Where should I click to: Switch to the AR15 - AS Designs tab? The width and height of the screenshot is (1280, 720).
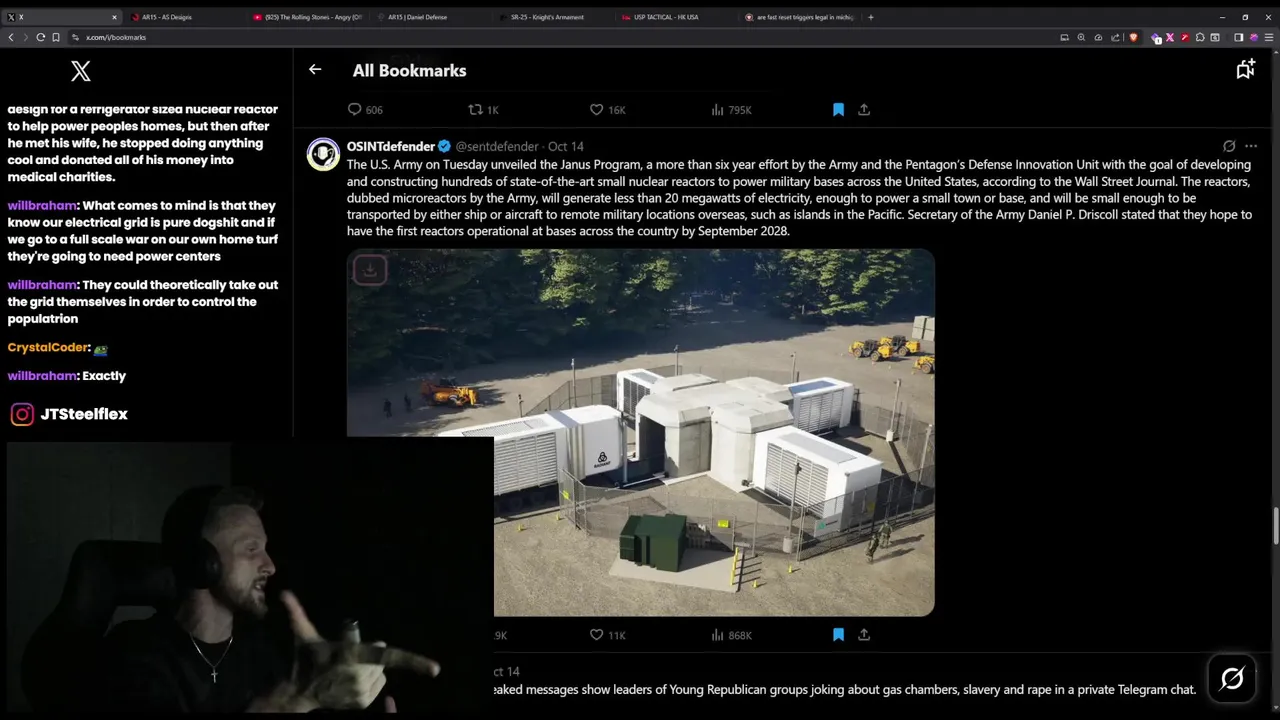183,17
